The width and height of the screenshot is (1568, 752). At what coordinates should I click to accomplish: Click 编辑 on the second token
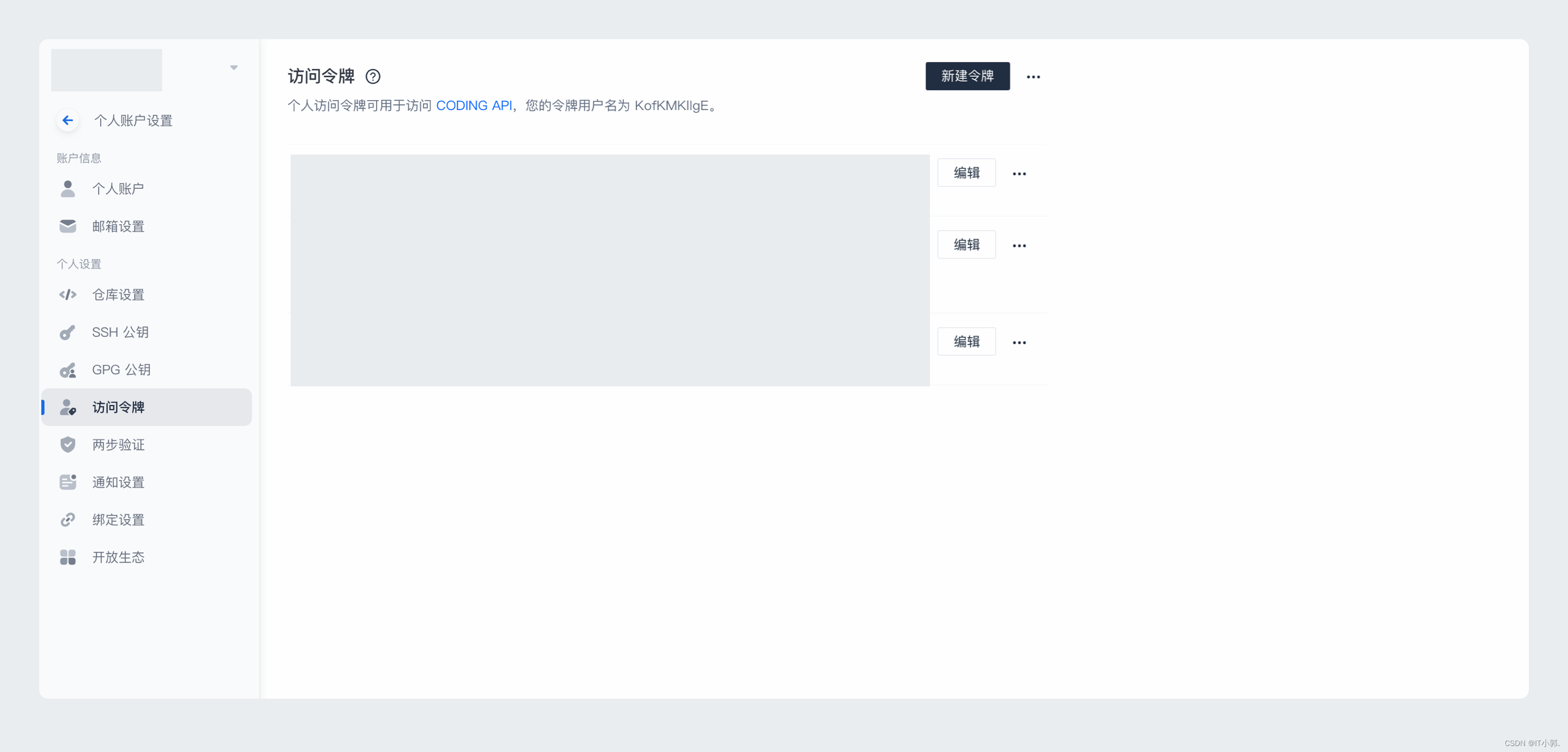coord(966,244)
